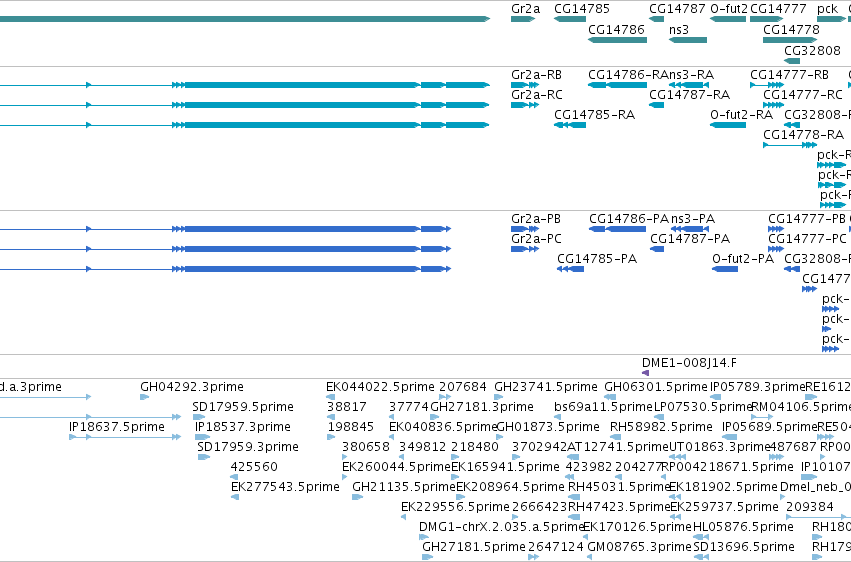Screen dimensions: 851x562
Task: Click the ns3 gene label
Action: tap(679, 29)
